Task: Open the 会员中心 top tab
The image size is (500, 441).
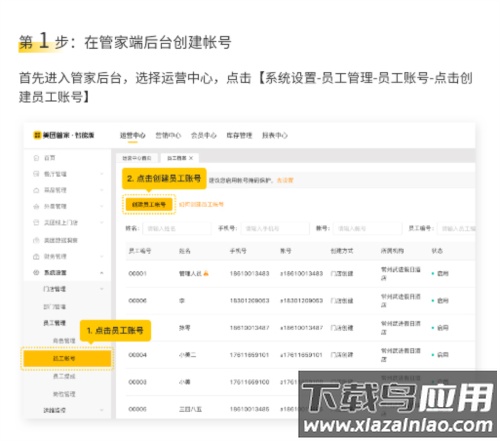Action: 203,135
